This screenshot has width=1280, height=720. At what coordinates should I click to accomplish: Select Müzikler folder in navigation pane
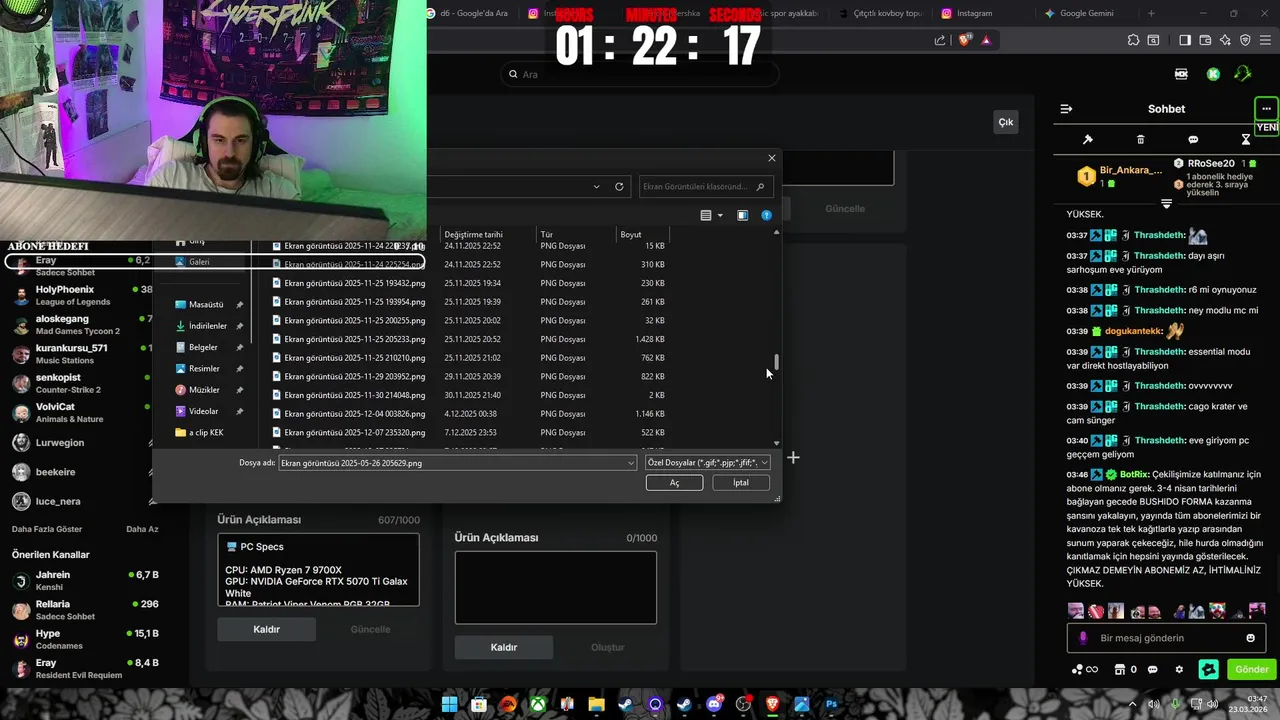[204, 390]
